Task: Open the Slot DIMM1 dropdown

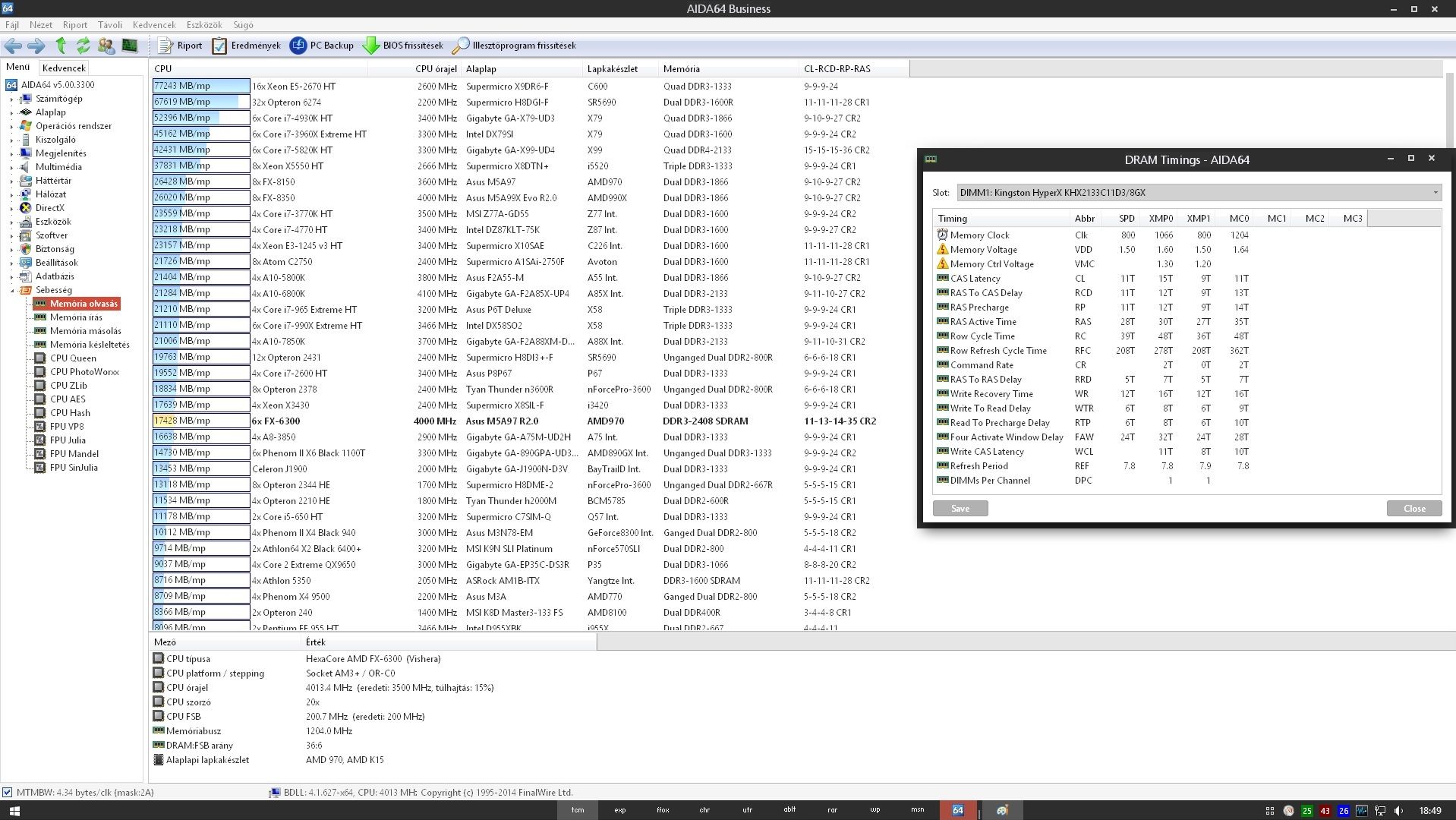Action: [x=1198, y=193]
